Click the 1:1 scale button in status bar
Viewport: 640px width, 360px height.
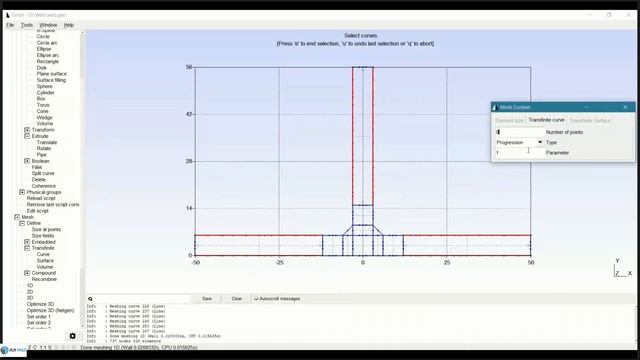tap(43, 347)
